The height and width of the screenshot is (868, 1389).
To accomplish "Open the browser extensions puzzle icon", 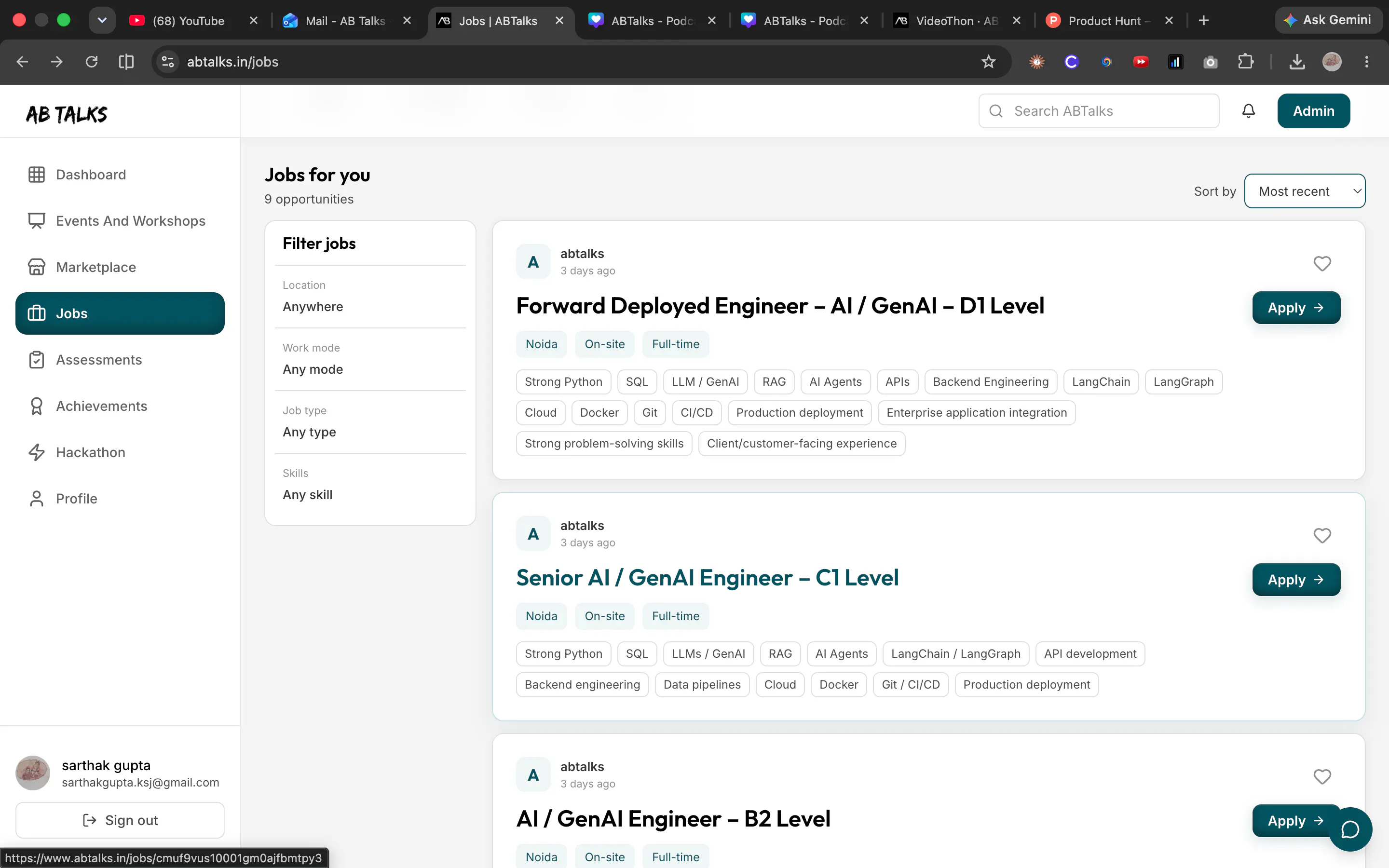I will [1245, 61].
